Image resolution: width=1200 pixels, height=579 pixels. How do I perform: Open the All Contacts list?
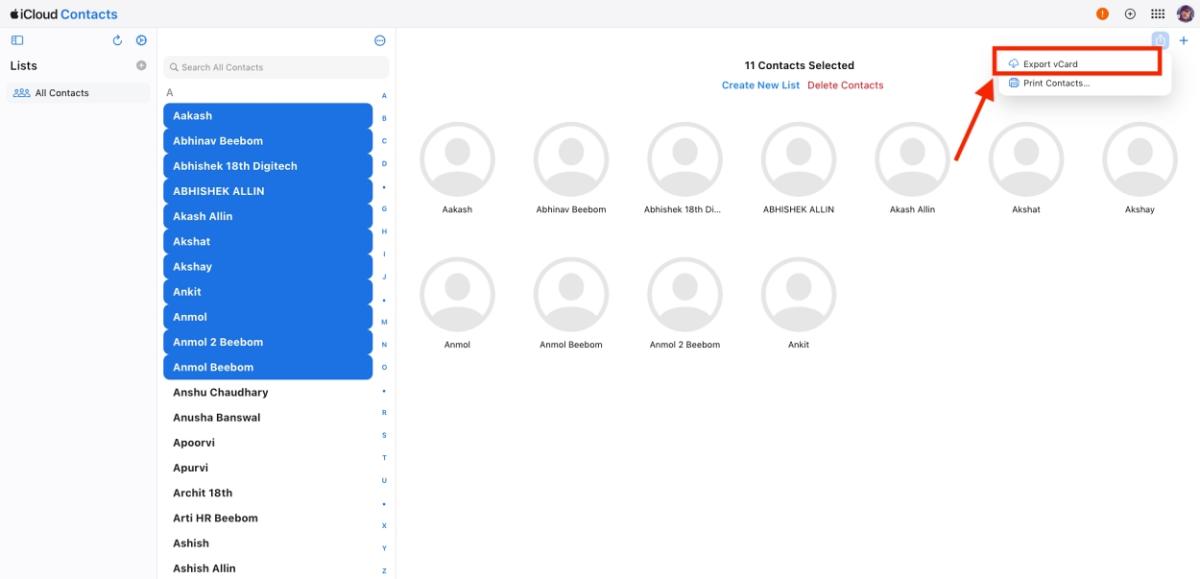[61, 92]
